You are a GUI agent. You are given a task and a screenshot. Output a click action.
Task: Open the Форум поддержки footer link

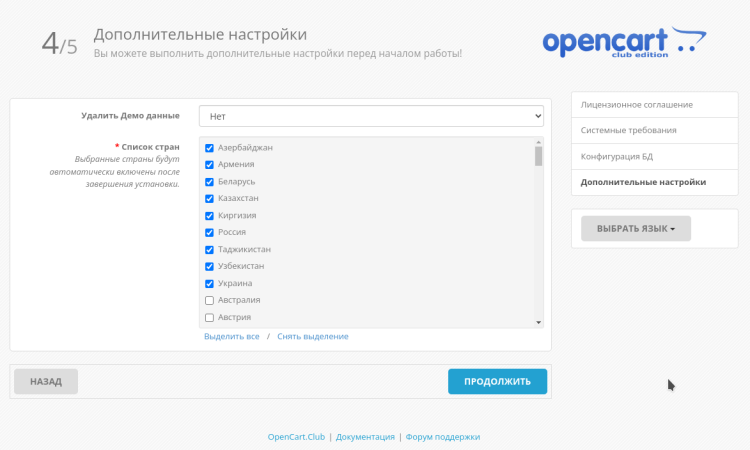pyautogui.click(x=443, y=437)
